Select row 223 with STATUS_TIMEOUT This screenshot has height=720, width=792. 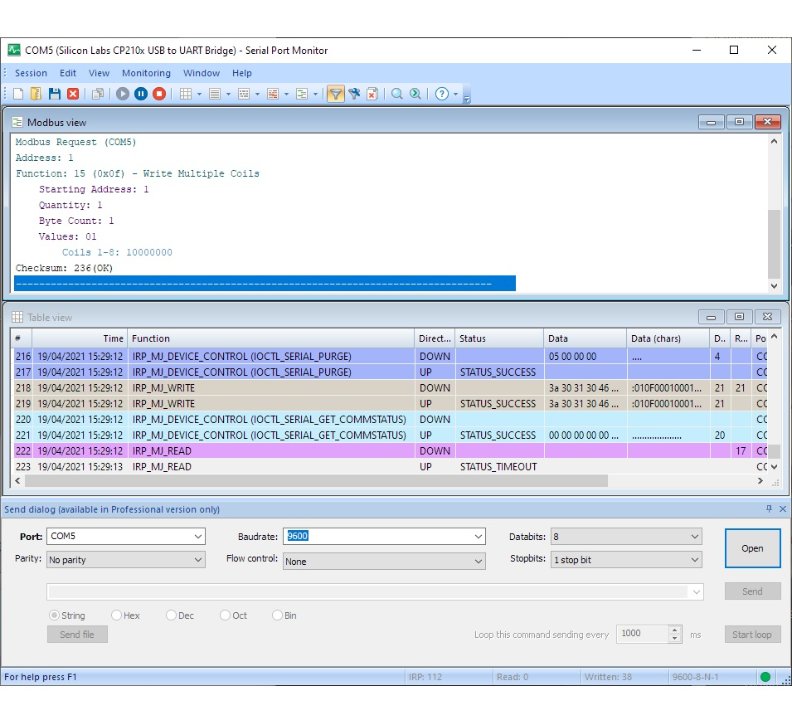pos(390,466)
